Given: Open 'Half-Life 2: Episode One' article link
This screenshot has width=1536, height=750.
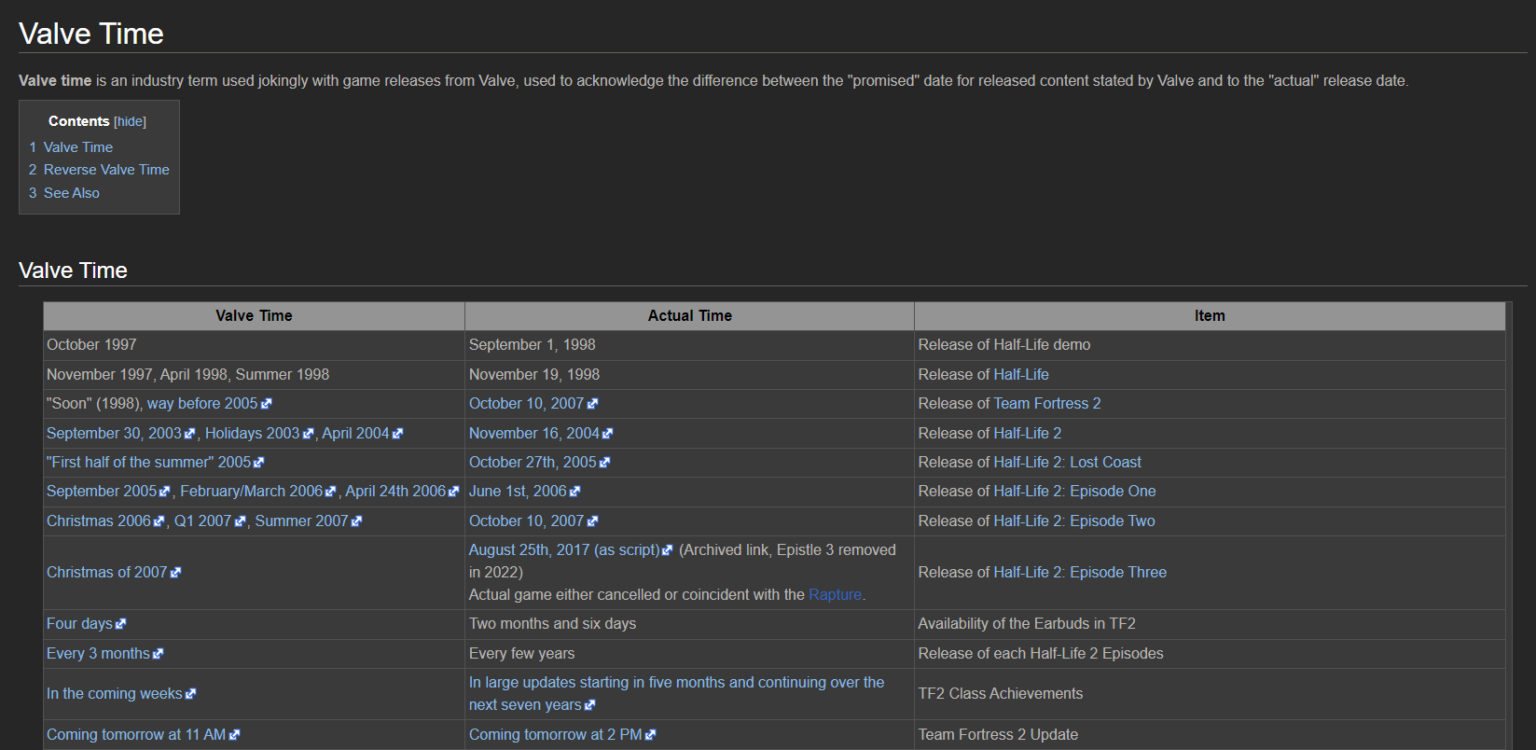Looking at the screenshot, I should 1075,491.
